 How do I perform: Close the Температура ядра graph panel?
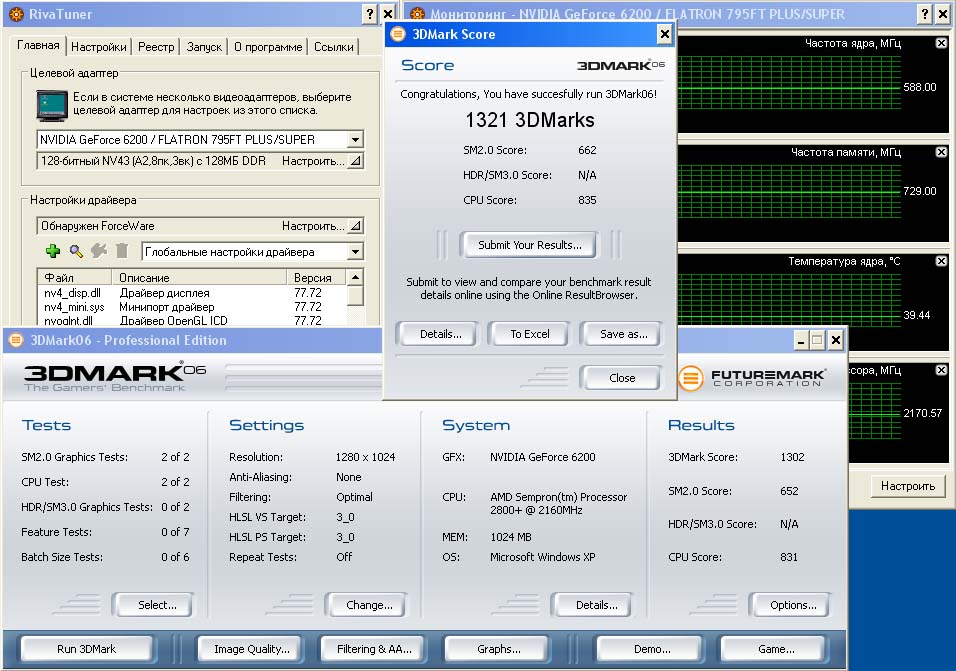pos(941,261)
